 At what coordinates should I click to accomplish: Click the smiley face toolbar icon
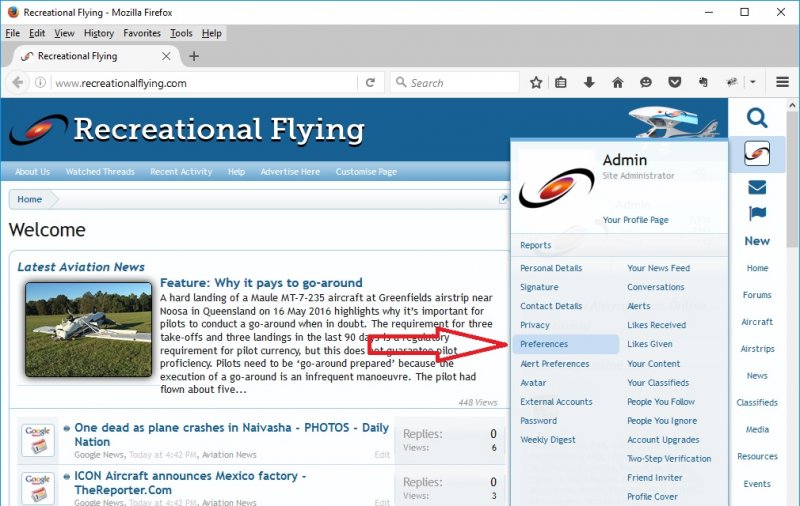click(646, 83)
